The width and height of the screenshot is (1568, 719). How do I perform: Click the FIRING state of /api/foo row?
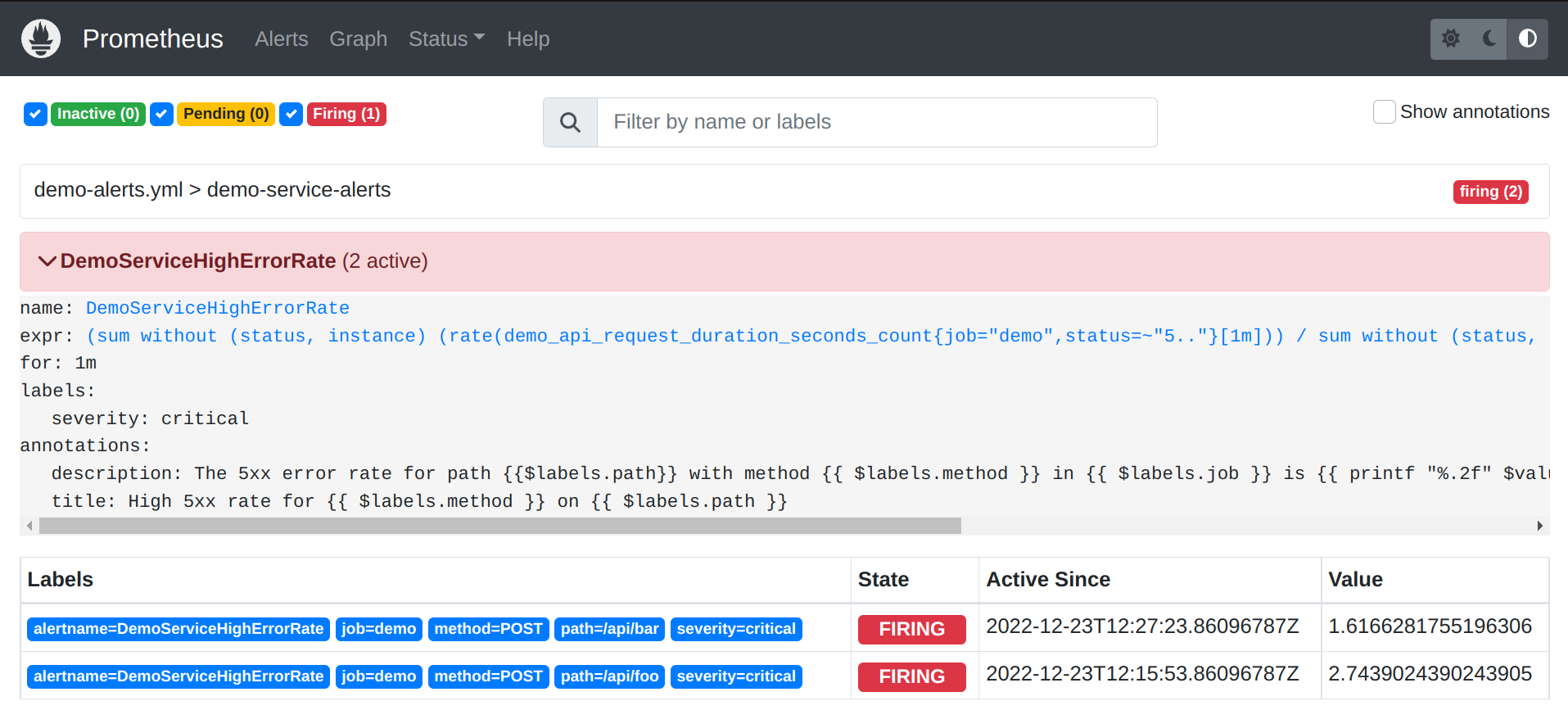[912, 676]
